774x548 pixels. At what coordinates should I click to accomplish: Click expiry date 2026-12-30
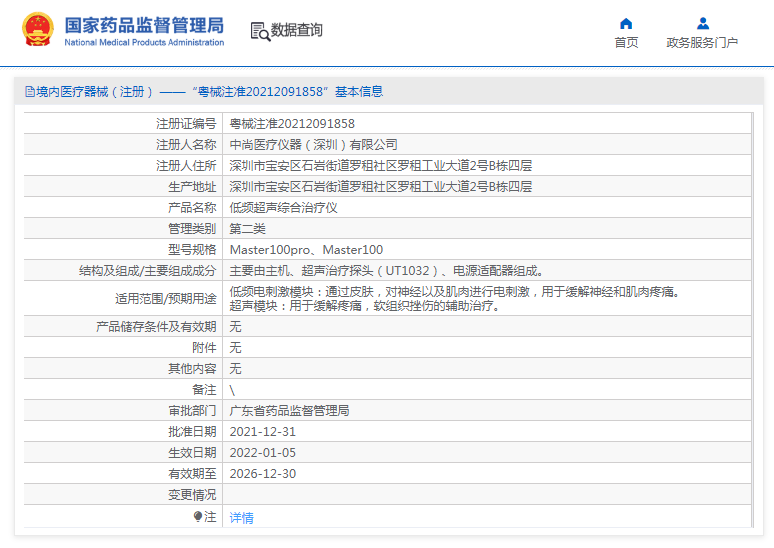pos(263,474)
